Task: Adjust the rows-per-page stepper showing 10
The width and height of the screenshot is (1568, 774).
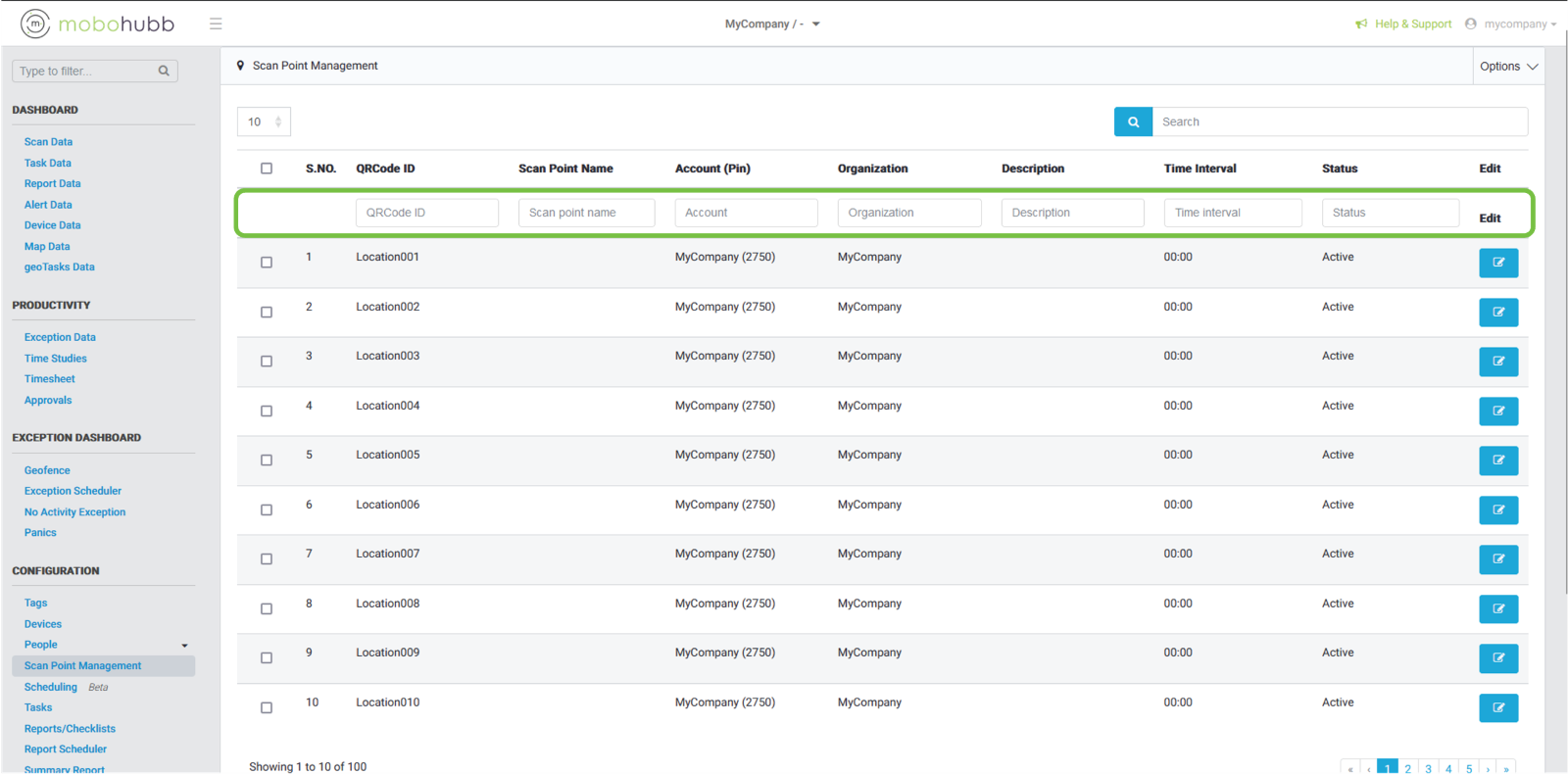Action: pos(278,121)
